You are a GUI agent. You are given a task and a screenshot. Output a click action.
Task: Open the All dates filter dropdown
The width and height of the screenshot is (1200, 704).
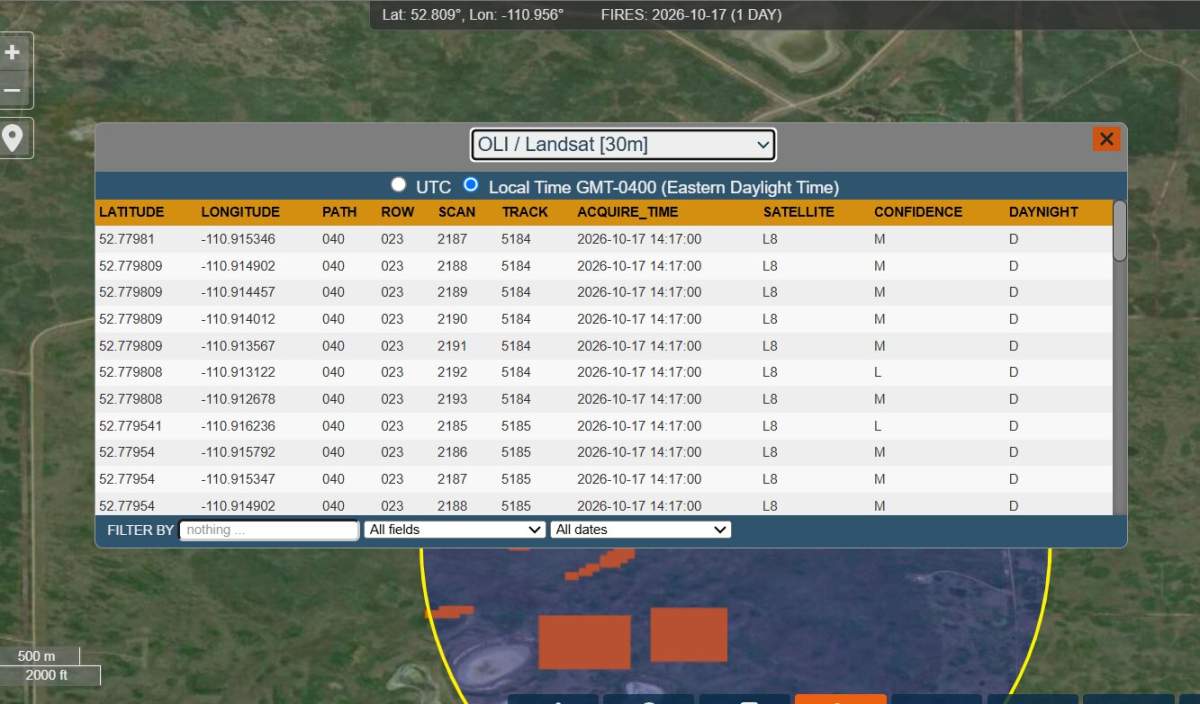click(x=641, y=529)
